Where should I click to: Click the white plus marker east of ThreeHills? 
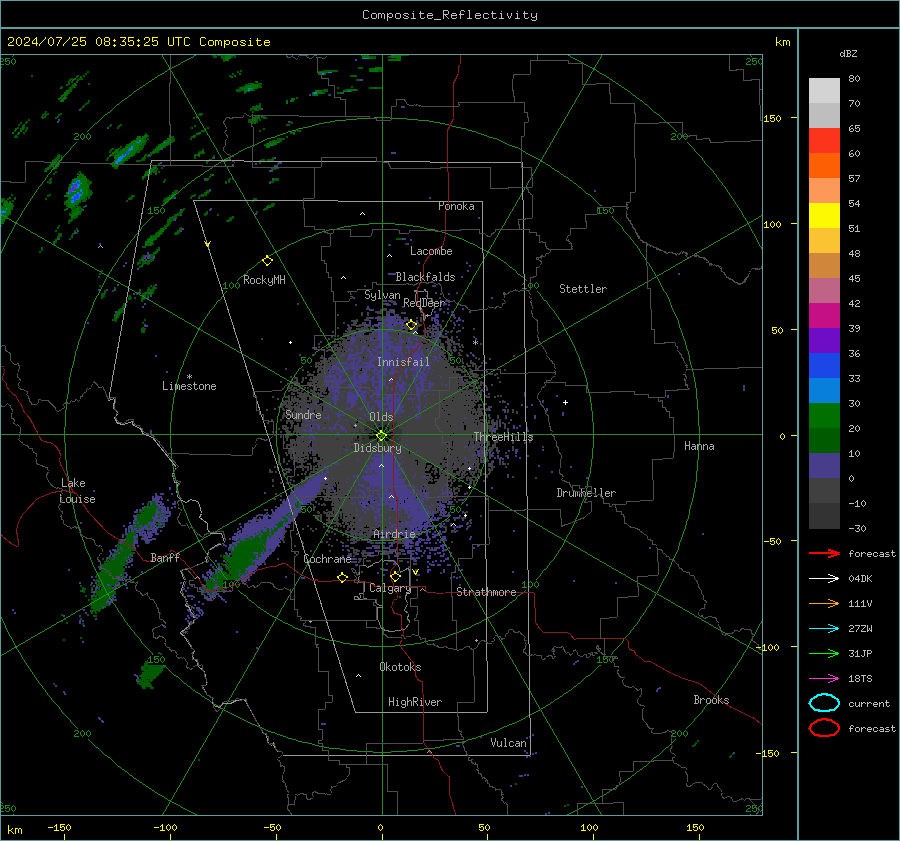[x=565, y=402]
